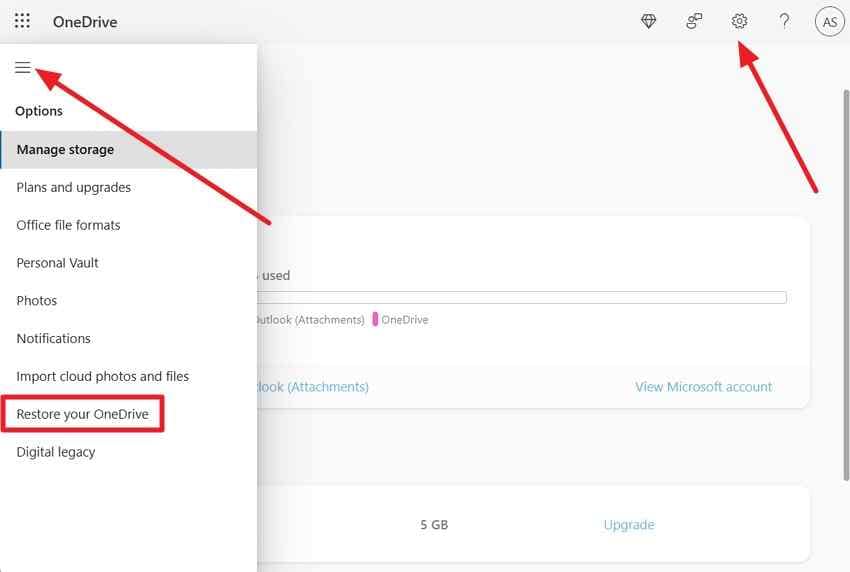This screenshot has height=572, width=850.
Task: Open Office file formats option
Action: coord(68,225)
